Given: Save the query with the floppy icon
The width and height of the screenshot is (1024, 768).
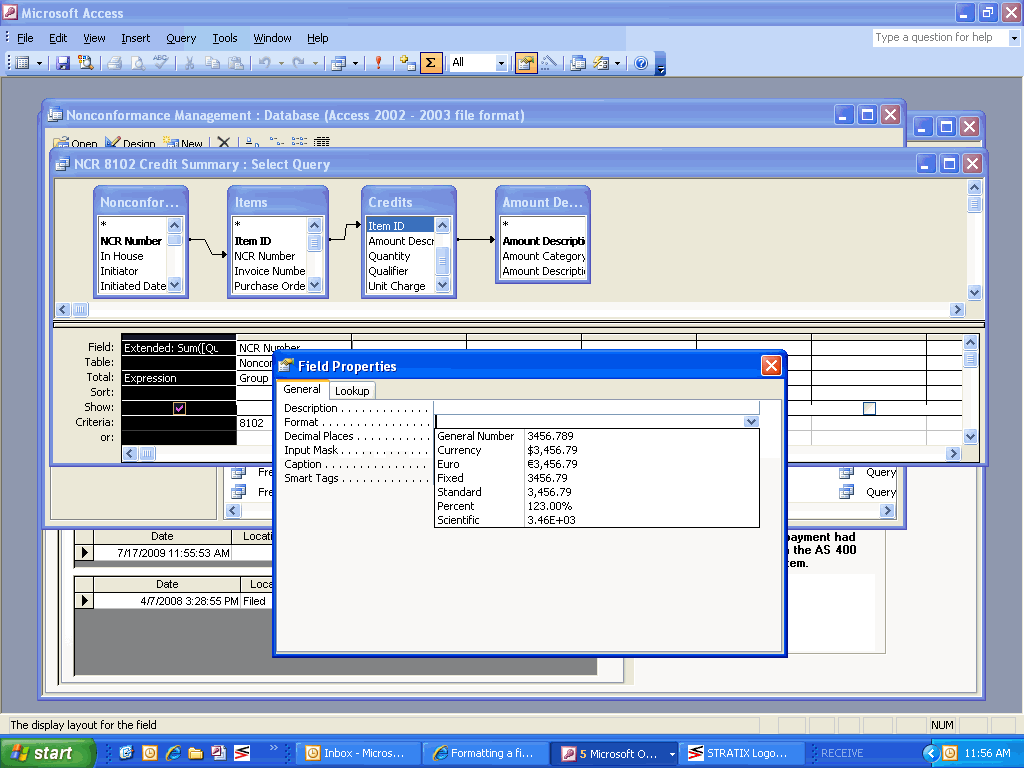Looking at the screenshot, I should (x=63, y=63).
